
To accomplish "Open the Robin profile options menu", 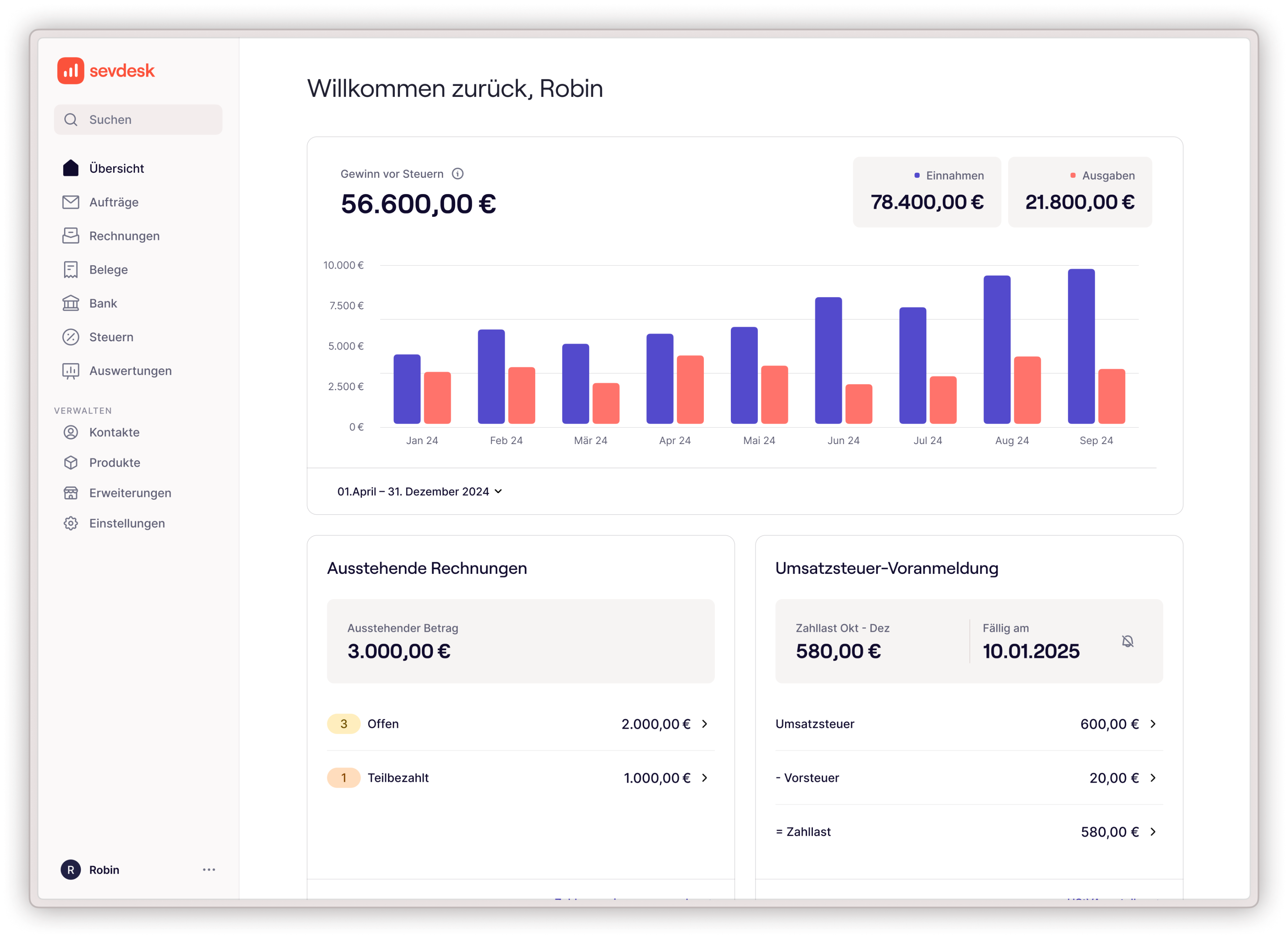I will click(x=210, y=870).
